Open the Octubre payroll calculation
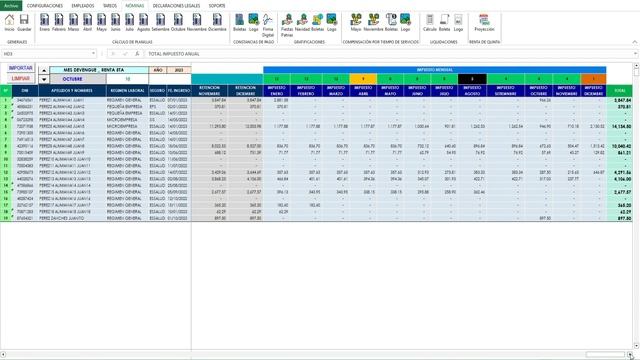Image resolution: width=640 pixels, height=360 pixels. pos(178,22)
